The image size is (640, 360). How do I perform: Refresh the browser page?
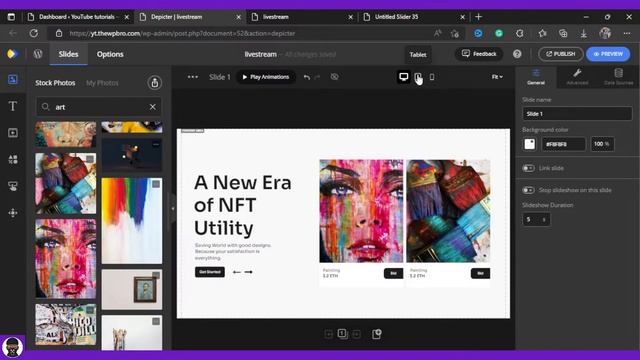coord(33,33)
